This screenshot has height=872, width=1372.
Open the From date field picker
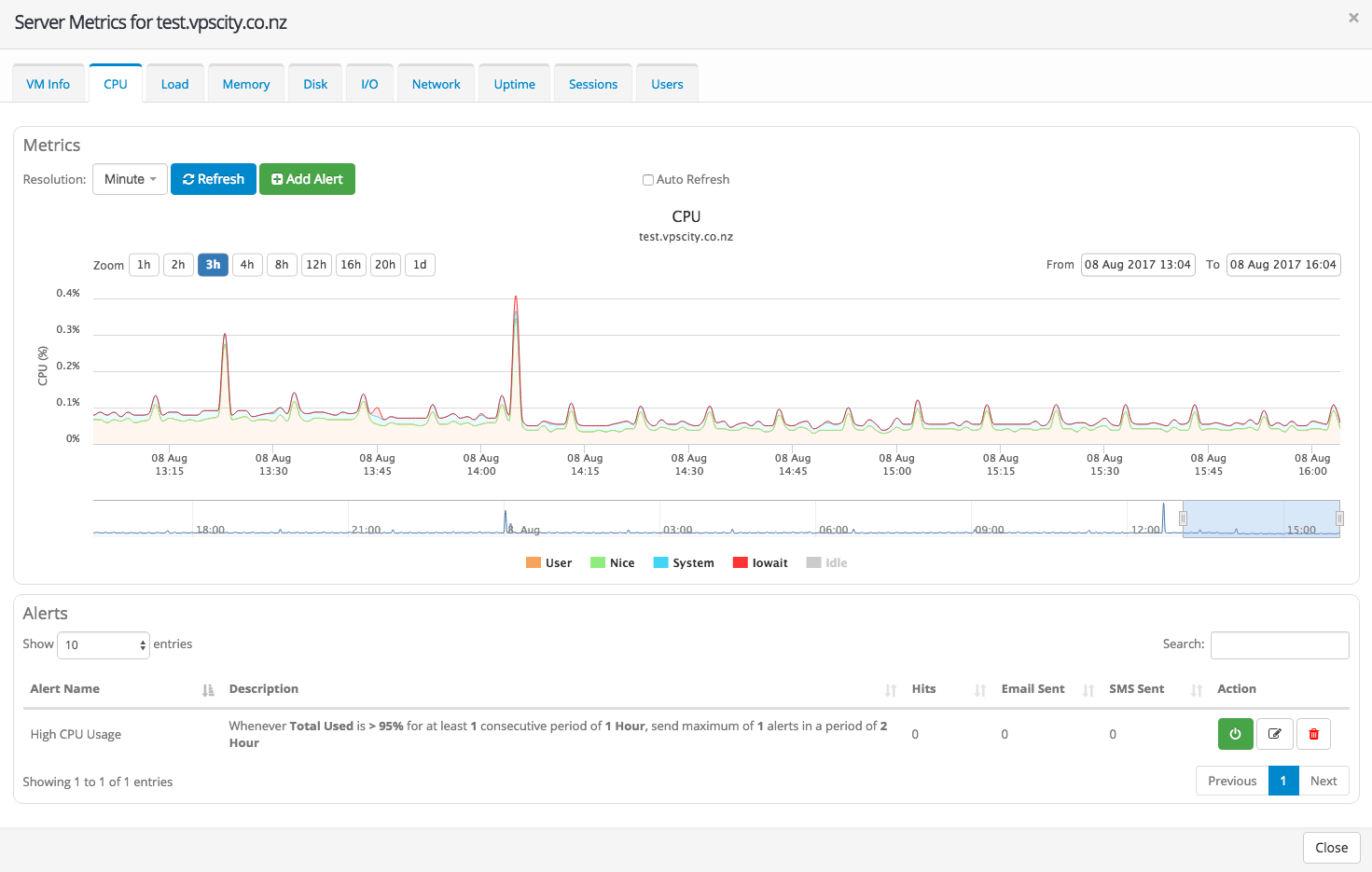tap(1137, 265)
